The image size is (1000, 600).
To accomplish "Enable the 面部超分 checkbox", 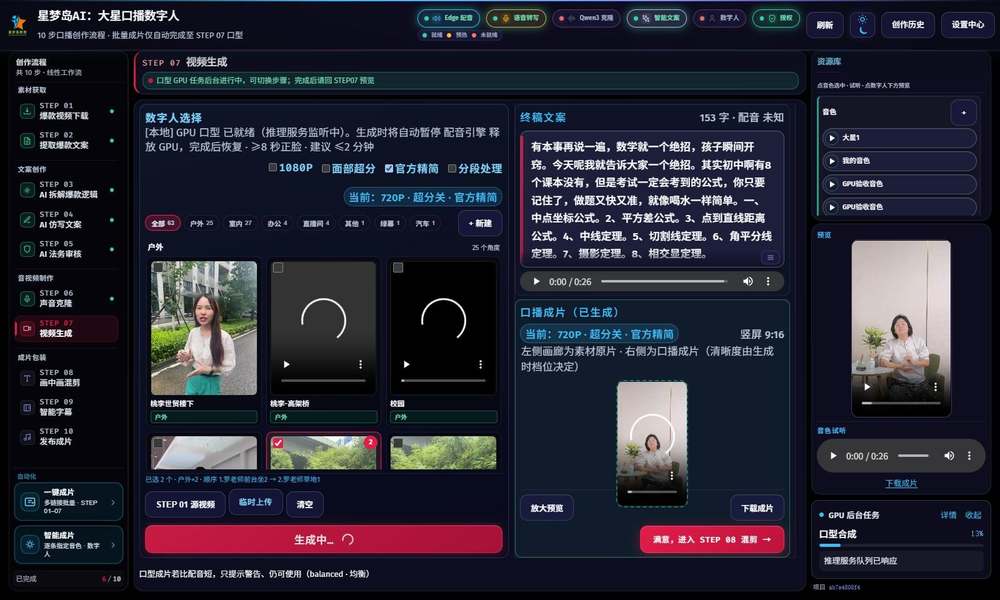I will click(326, 168).
